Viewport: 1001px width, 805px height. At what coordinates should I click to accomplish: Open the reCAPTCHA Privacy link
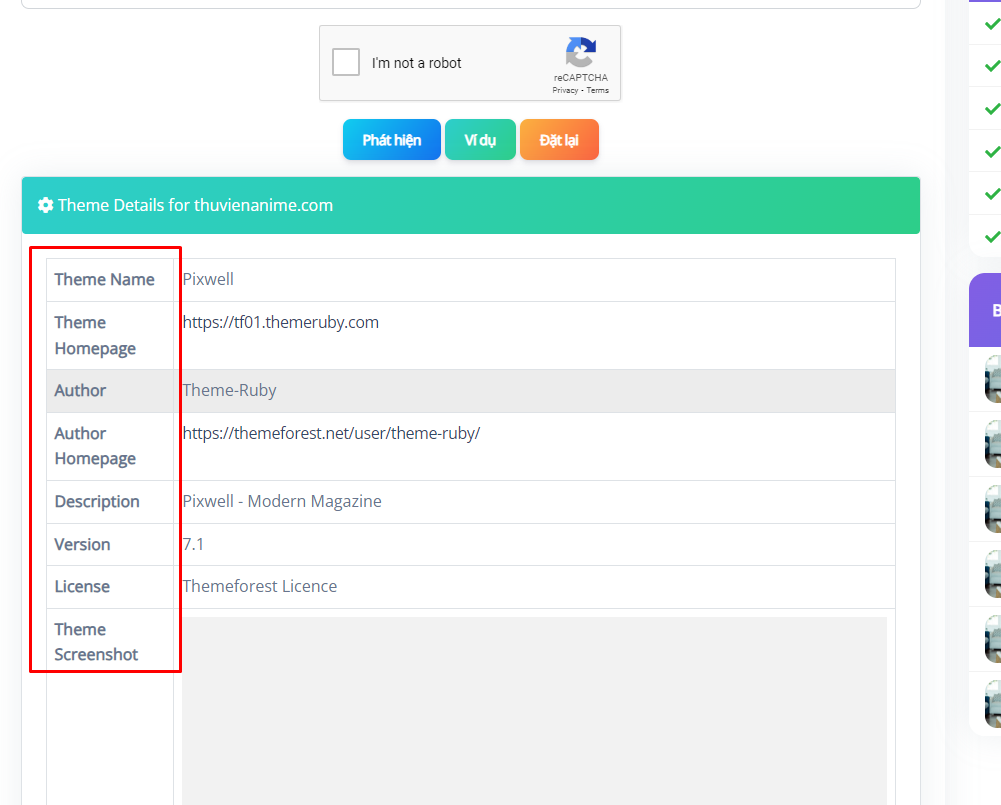coord(565,91)
